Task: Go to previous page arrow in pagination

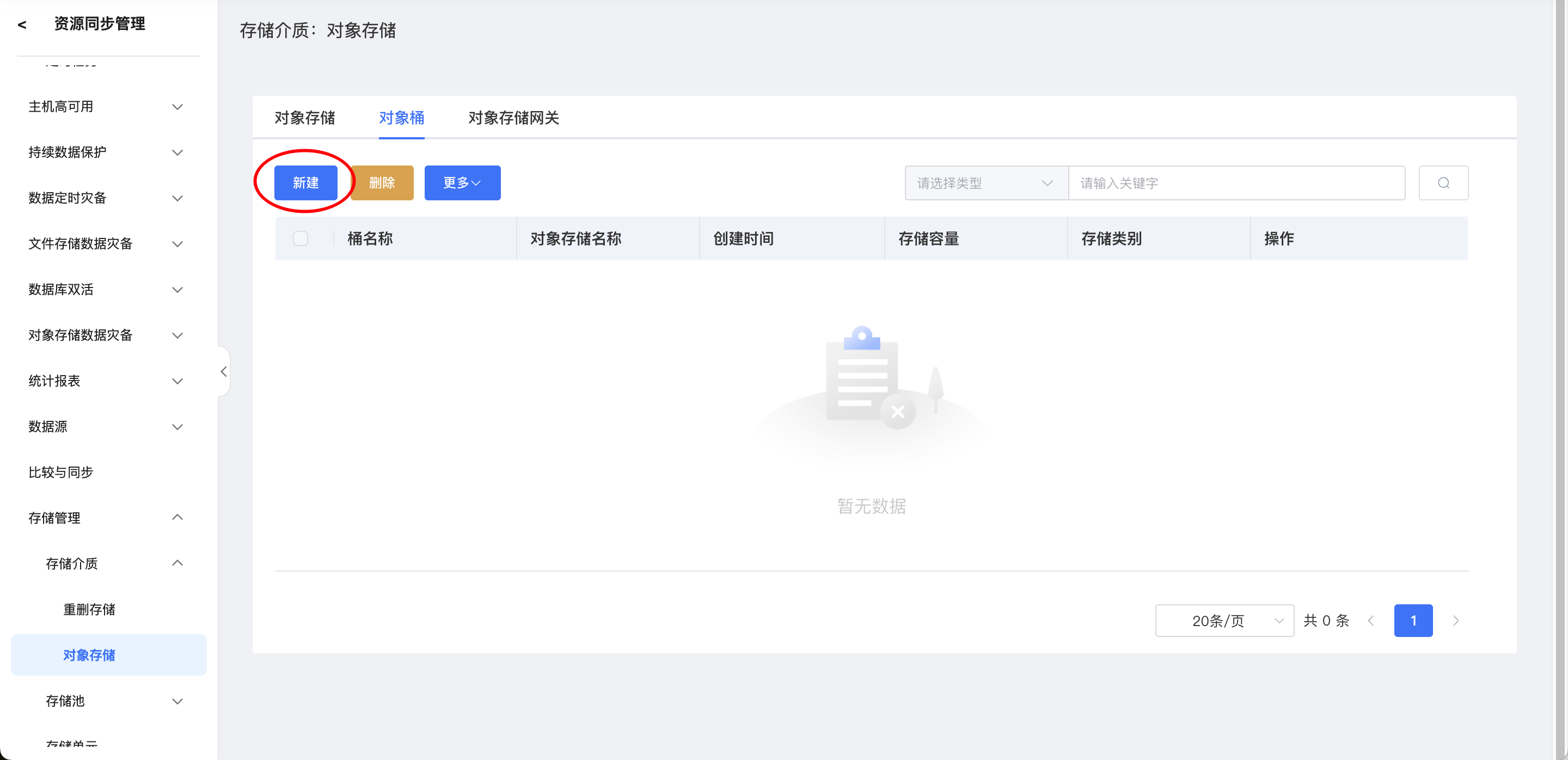Action: point(1371,620)
